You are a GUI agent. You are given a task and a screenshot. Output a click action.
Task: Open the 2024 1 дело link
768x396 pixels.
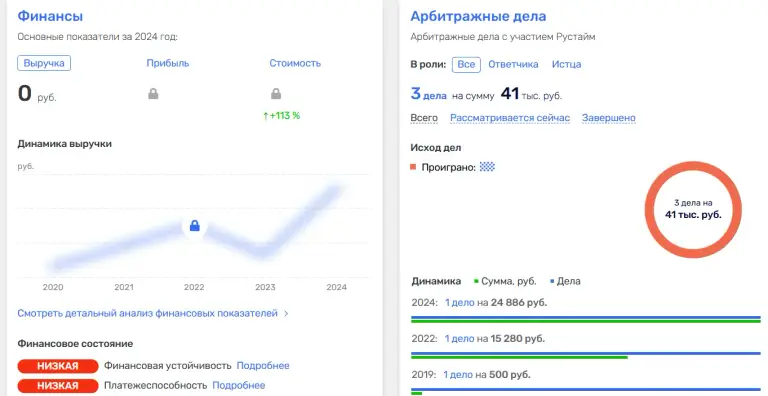[x=459, y=303]
